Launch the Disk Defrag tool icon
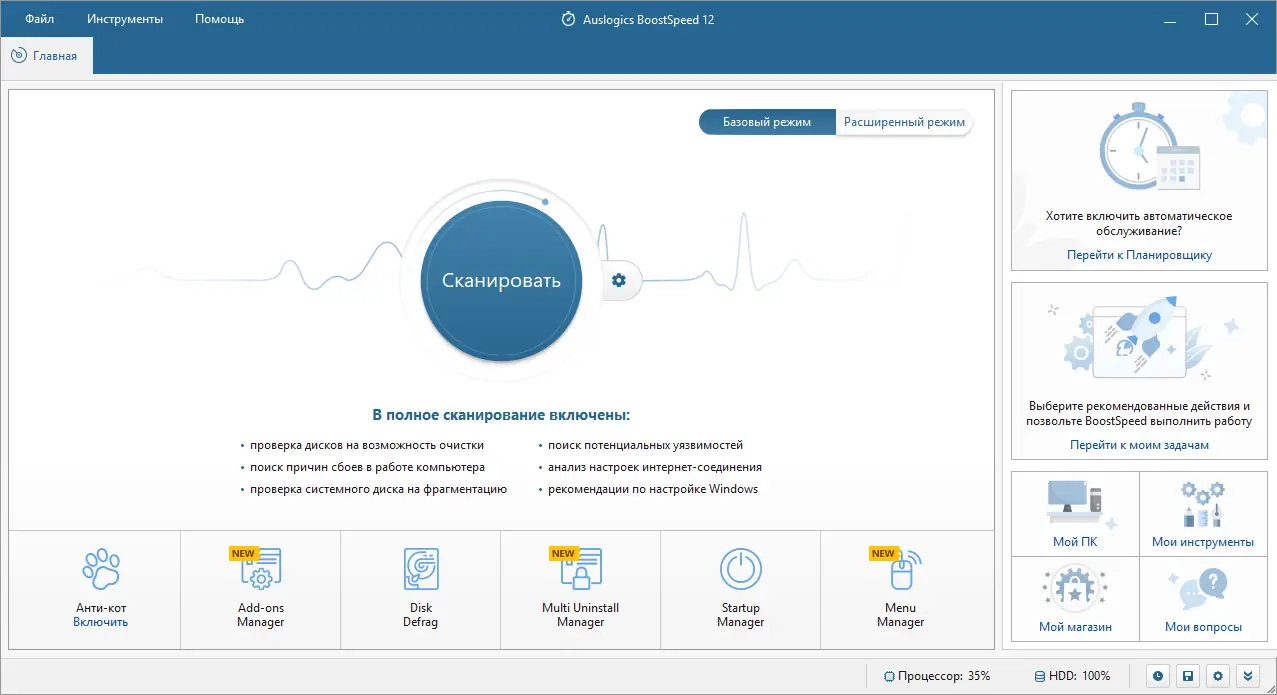 (x=420, y=568)
